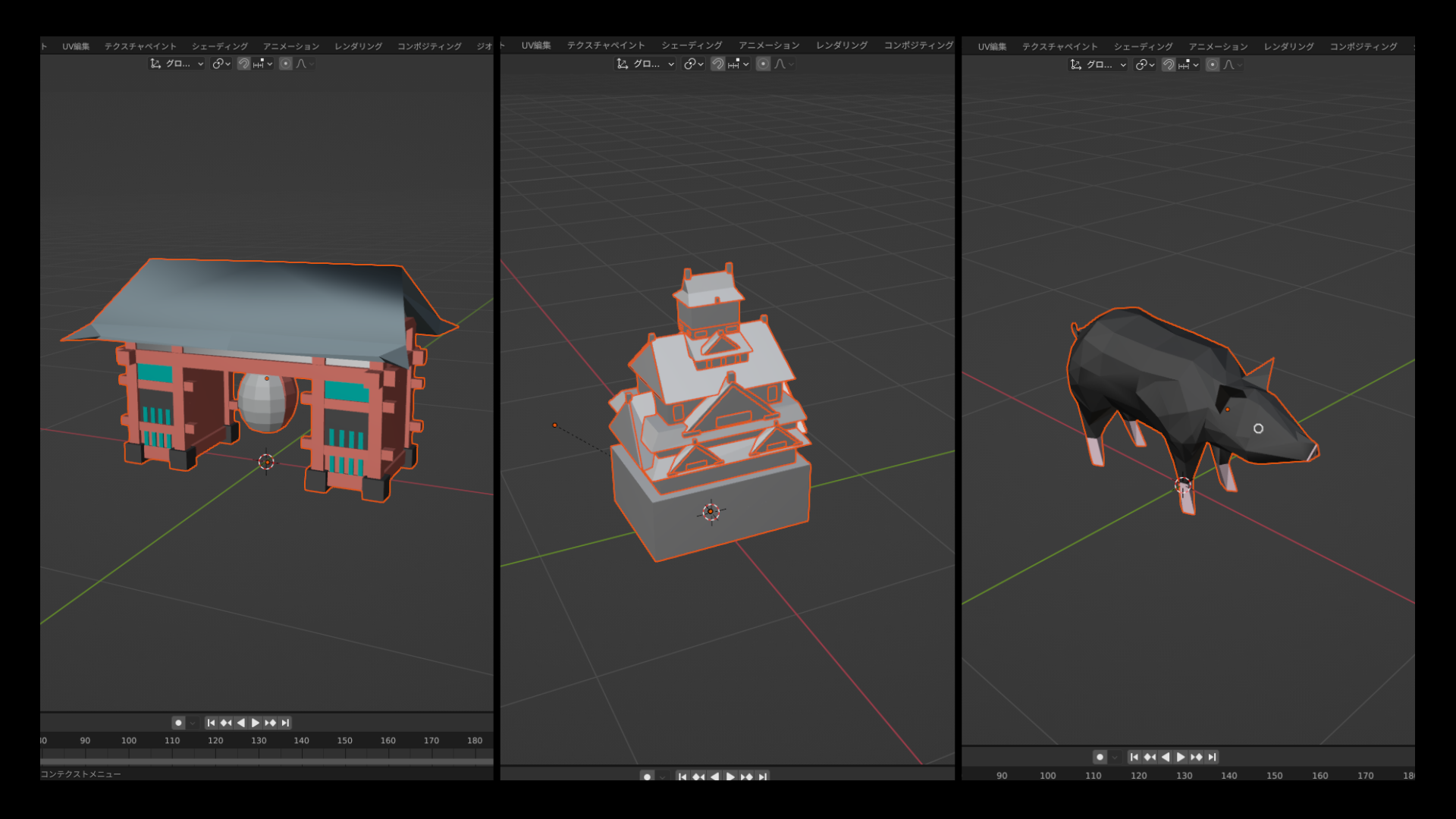Open コンポジティング workspace in gate panel
Screen dimensions: 1456x819
(429, 46)
